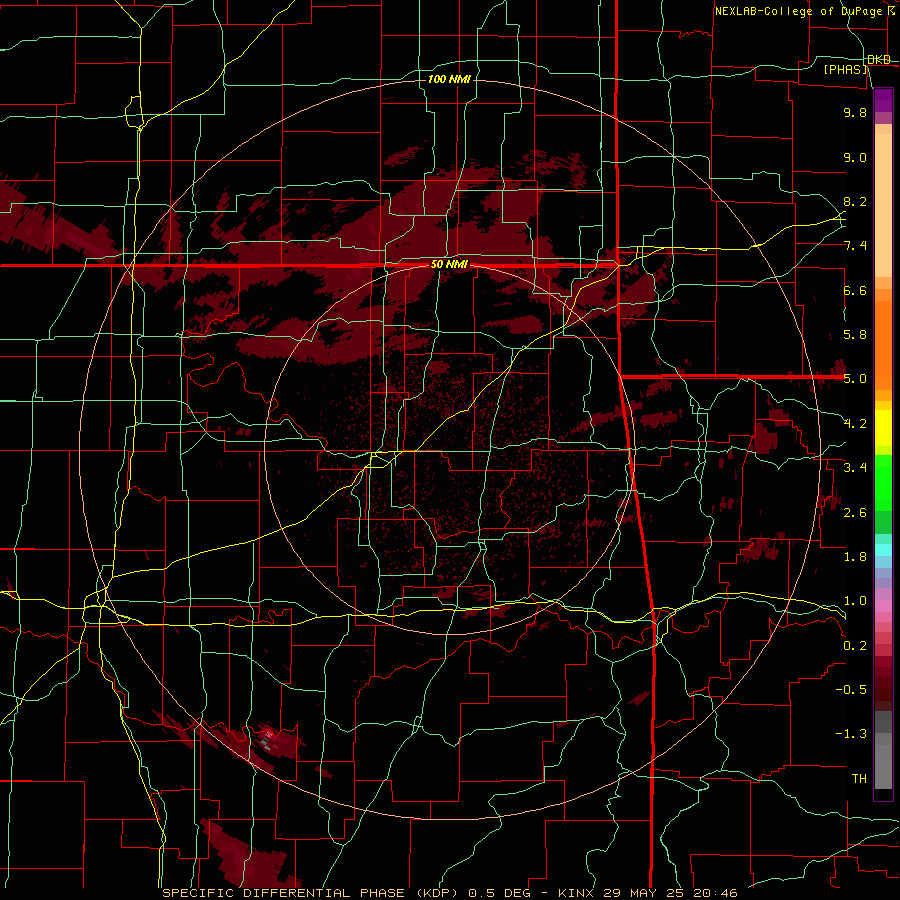Click the 9.8 value on the color scale
900x900 pixels.
point(855,113)
